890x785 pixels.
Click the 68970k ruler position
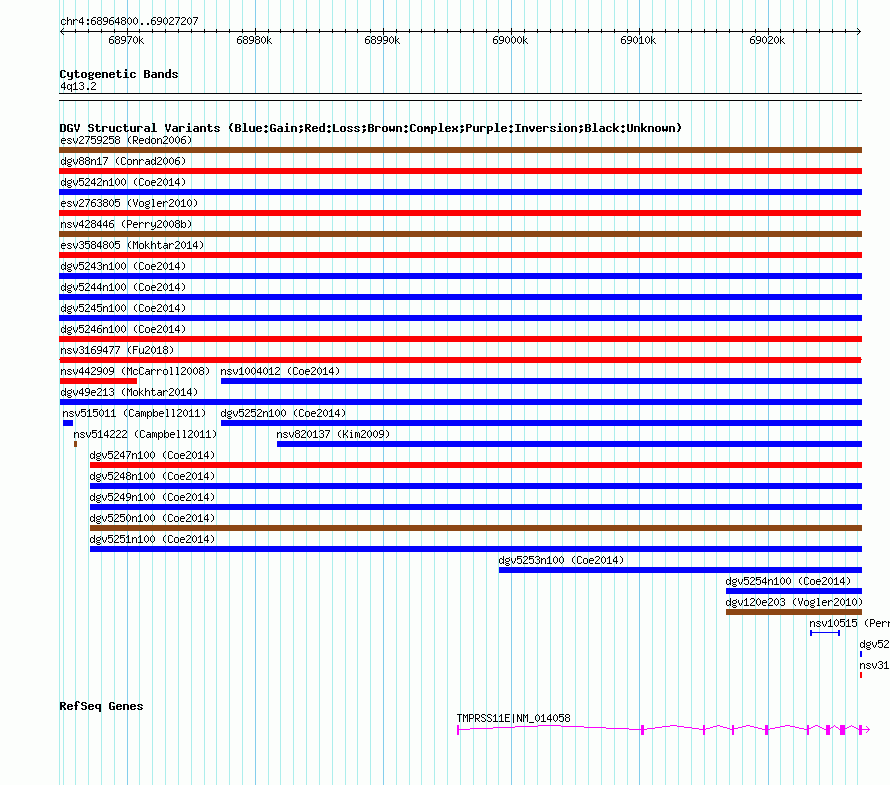pos(126,40)
